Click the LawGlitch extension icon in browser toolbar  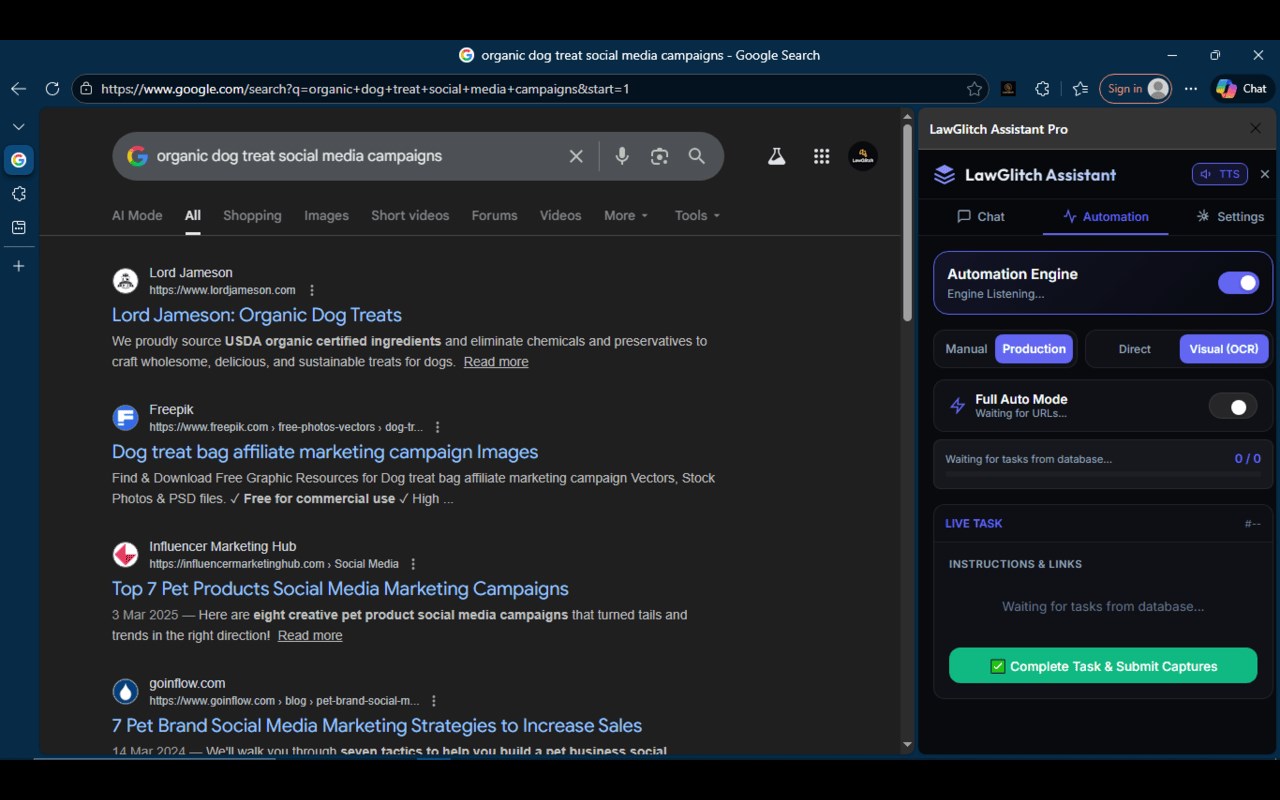coord(1008,89)
